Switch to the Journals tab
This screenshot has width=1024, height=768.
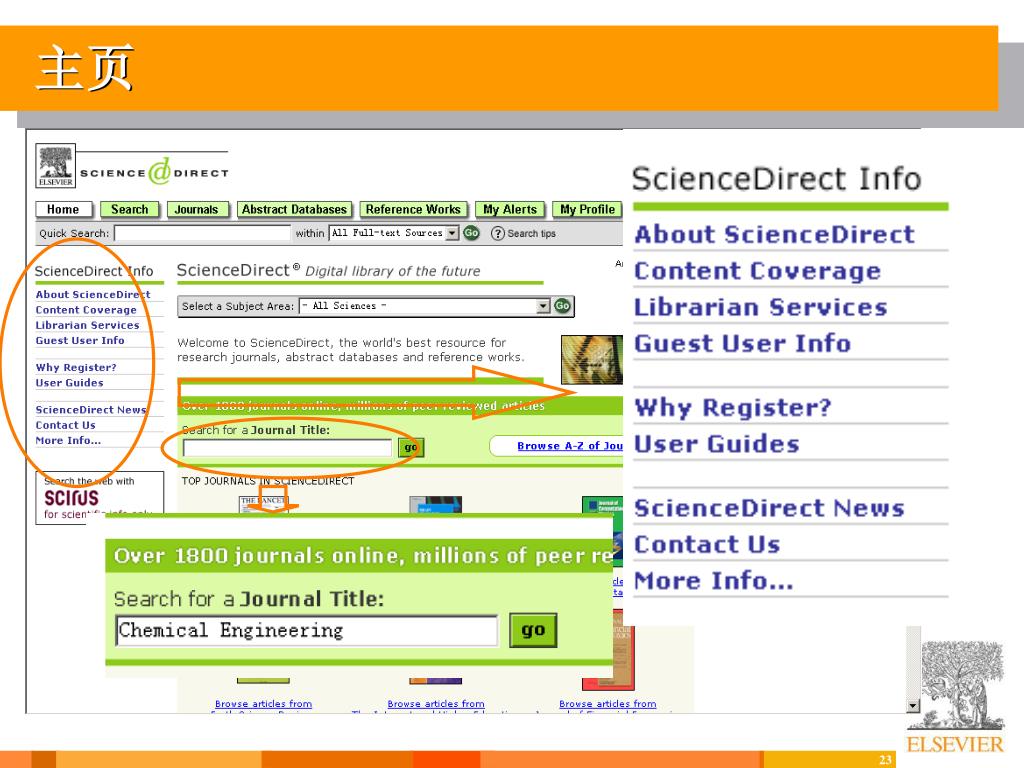197,210
